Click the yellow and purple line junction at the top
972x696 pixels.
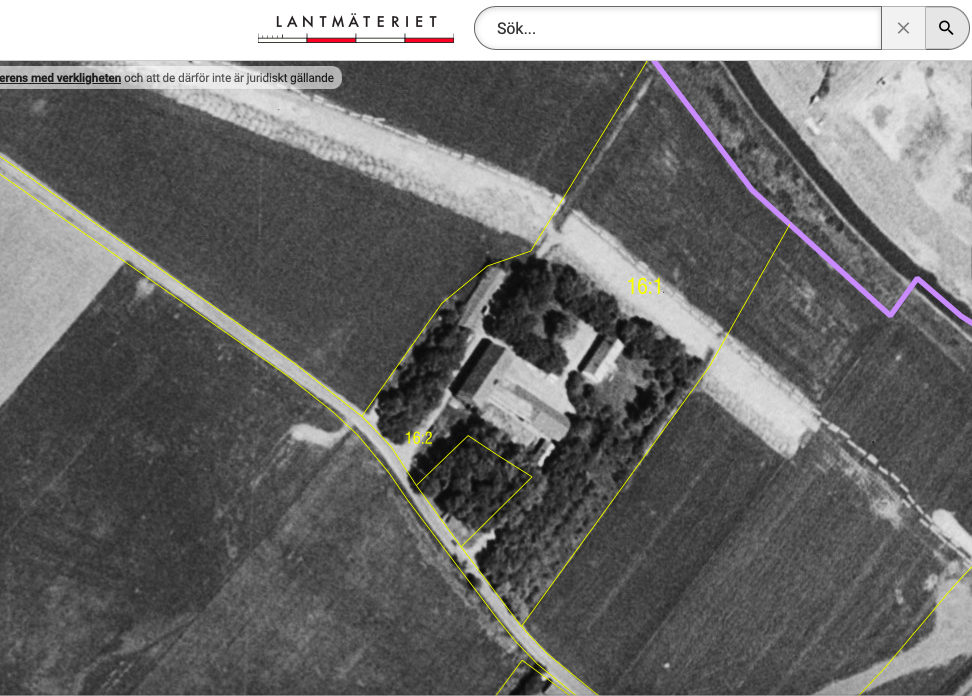pos(654,64)
